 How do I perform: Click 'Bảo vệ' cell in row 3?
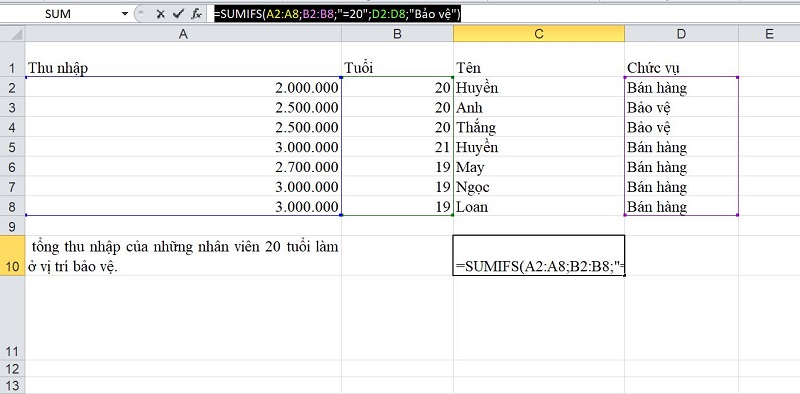point(681,108)
